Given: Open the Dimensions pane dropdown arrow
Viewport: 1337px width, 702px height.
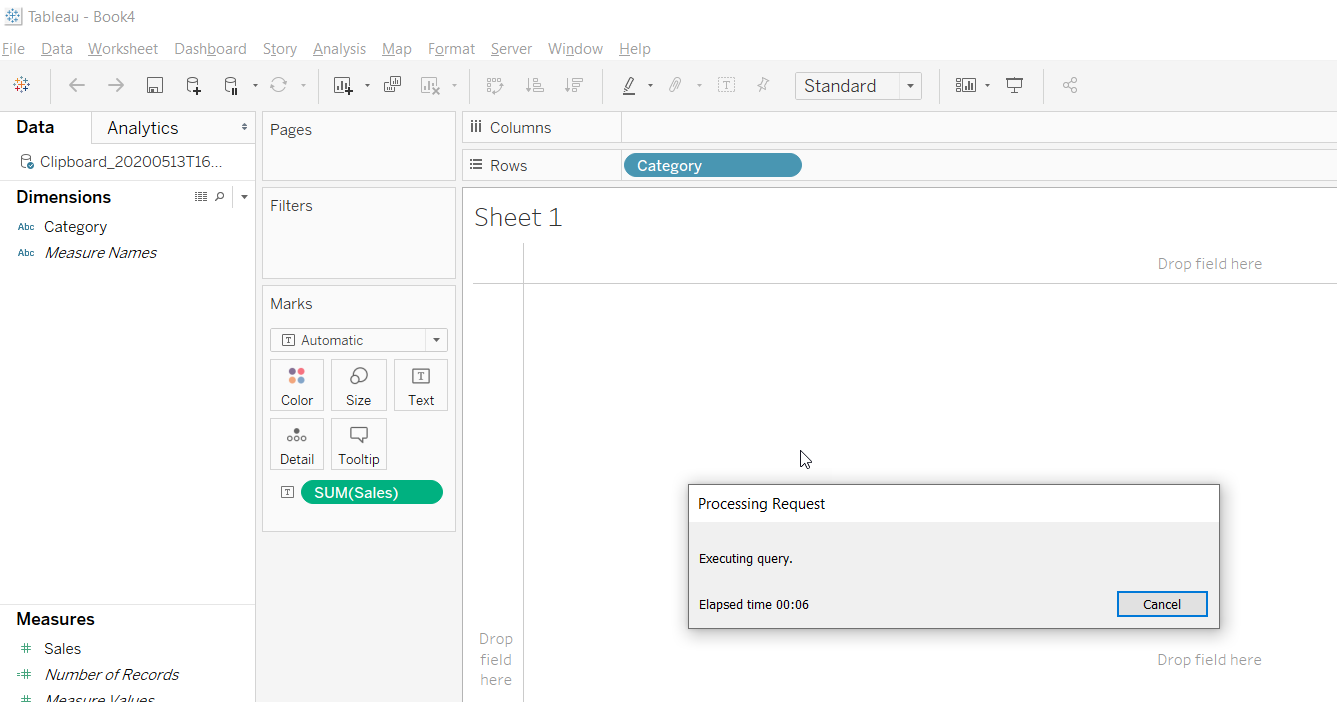Looking at the screenshot, I should coord(244,197).
